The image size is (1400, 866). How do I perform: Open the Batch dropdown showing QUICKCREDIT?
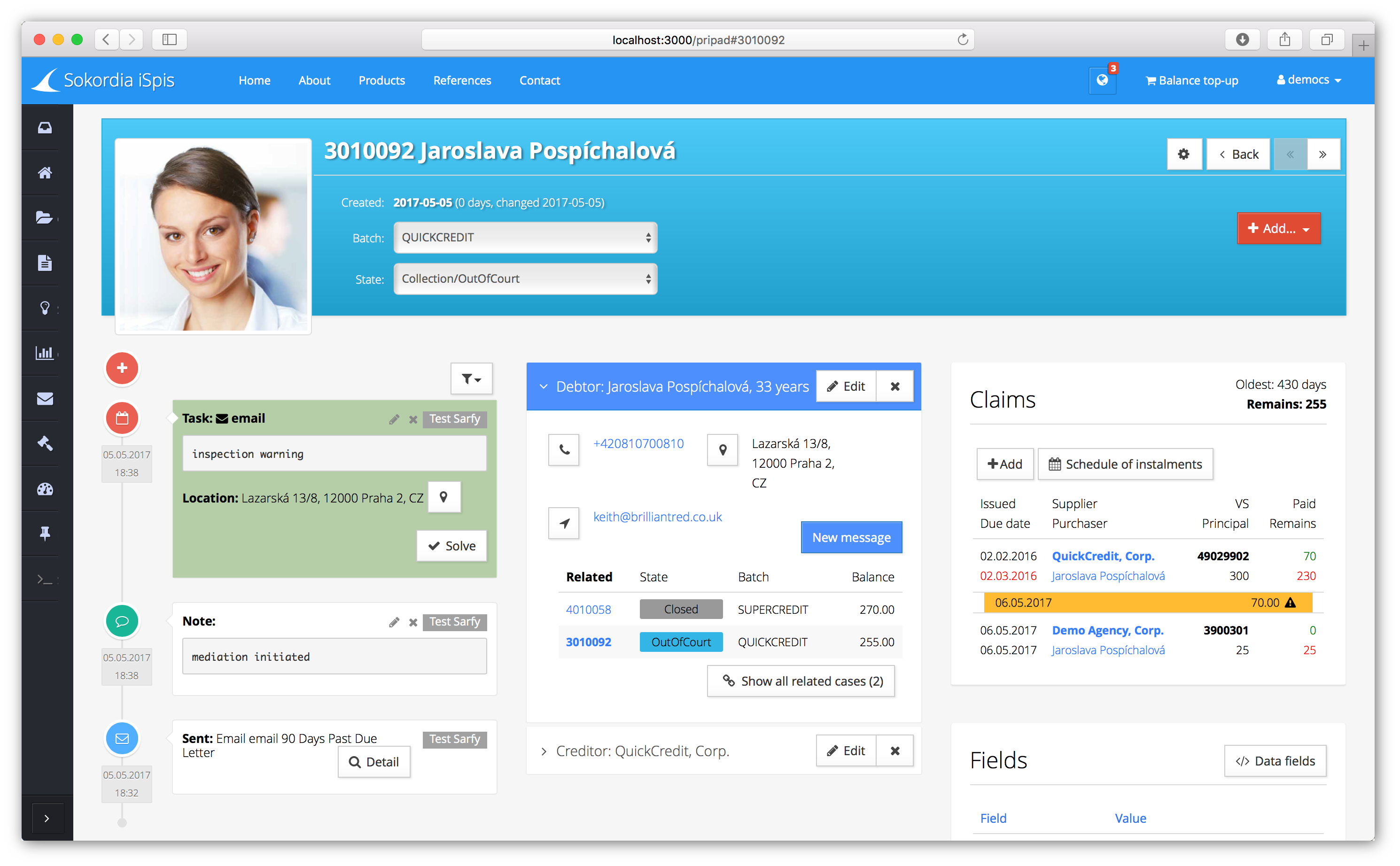pyautogui.click(x=526, y=237)
